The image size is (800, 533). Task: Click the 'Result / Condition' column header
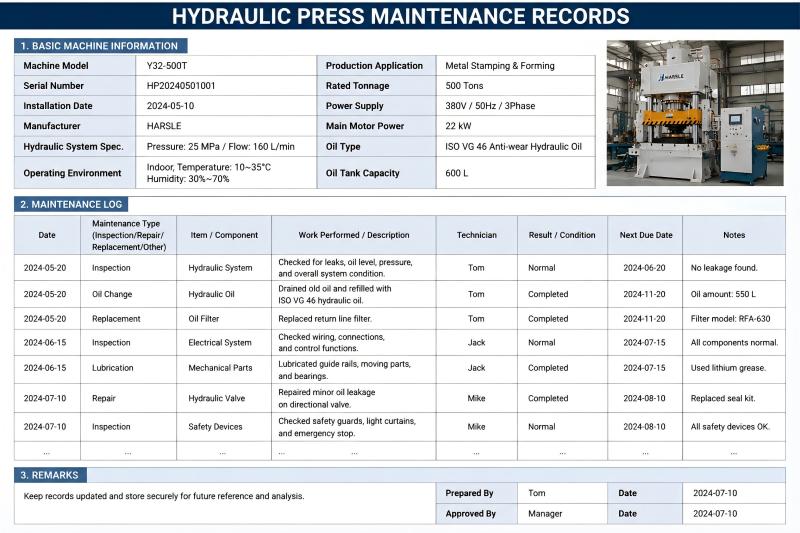coord(562,235)
